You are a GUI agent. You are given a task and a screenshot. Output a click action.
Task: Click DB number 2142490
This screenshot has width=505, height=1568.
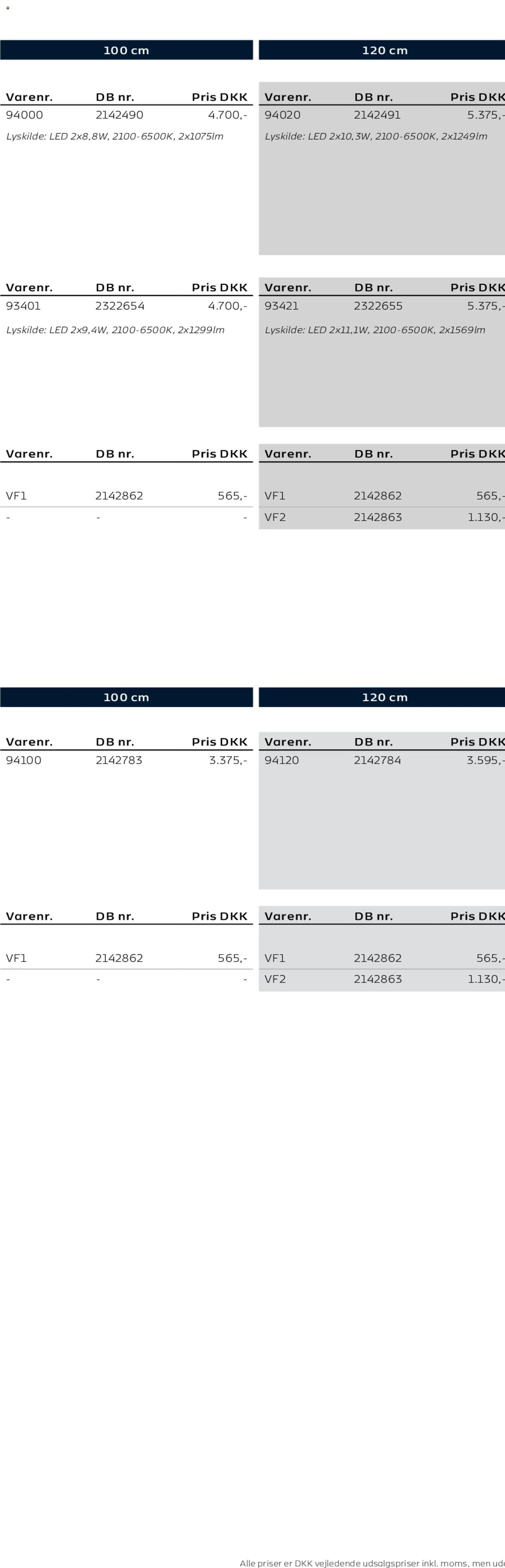[x=119, y=115]
